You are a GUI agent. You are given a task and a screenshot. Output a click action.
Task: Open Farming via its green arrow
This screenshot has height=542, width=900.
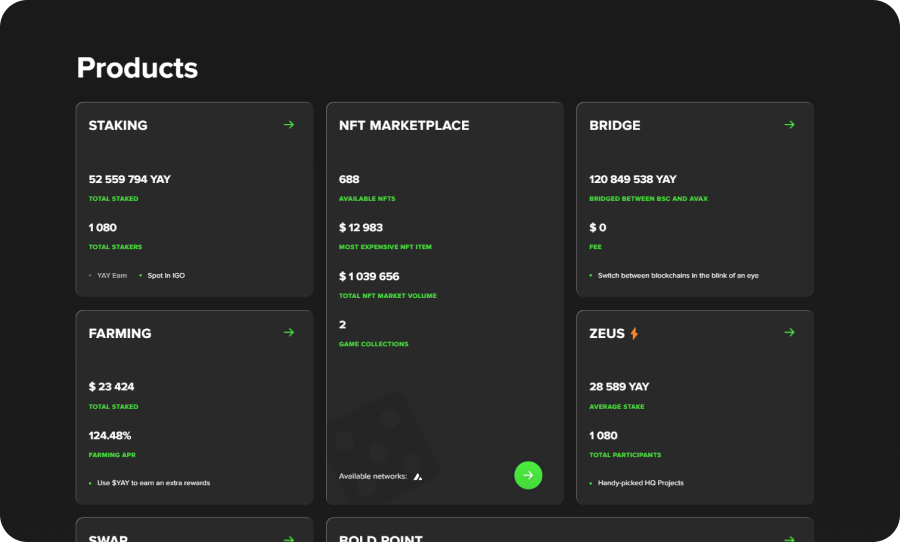pyautogui.click(x=289, y=332)
